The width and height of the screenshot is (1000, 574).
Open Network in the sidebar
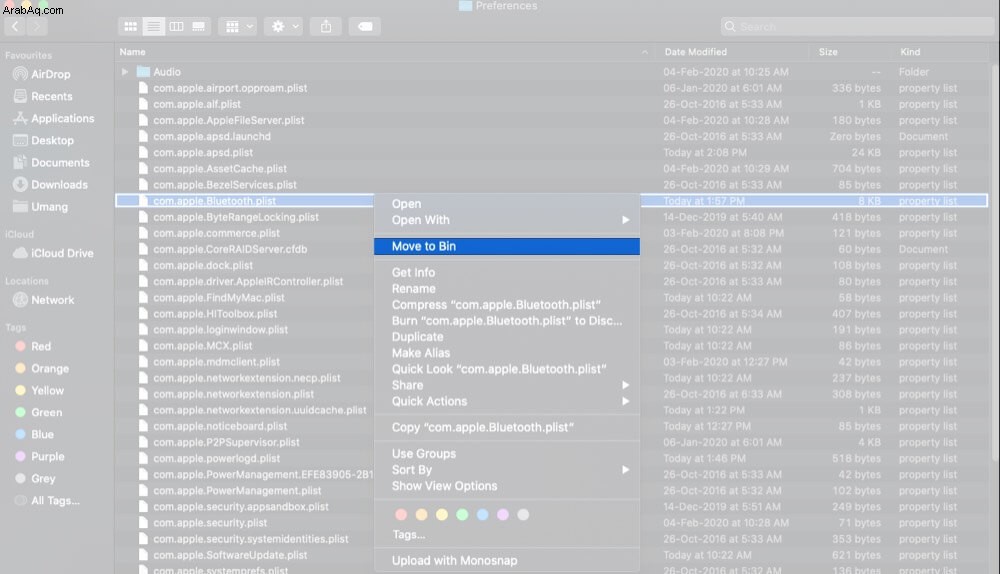coord(43,300)
